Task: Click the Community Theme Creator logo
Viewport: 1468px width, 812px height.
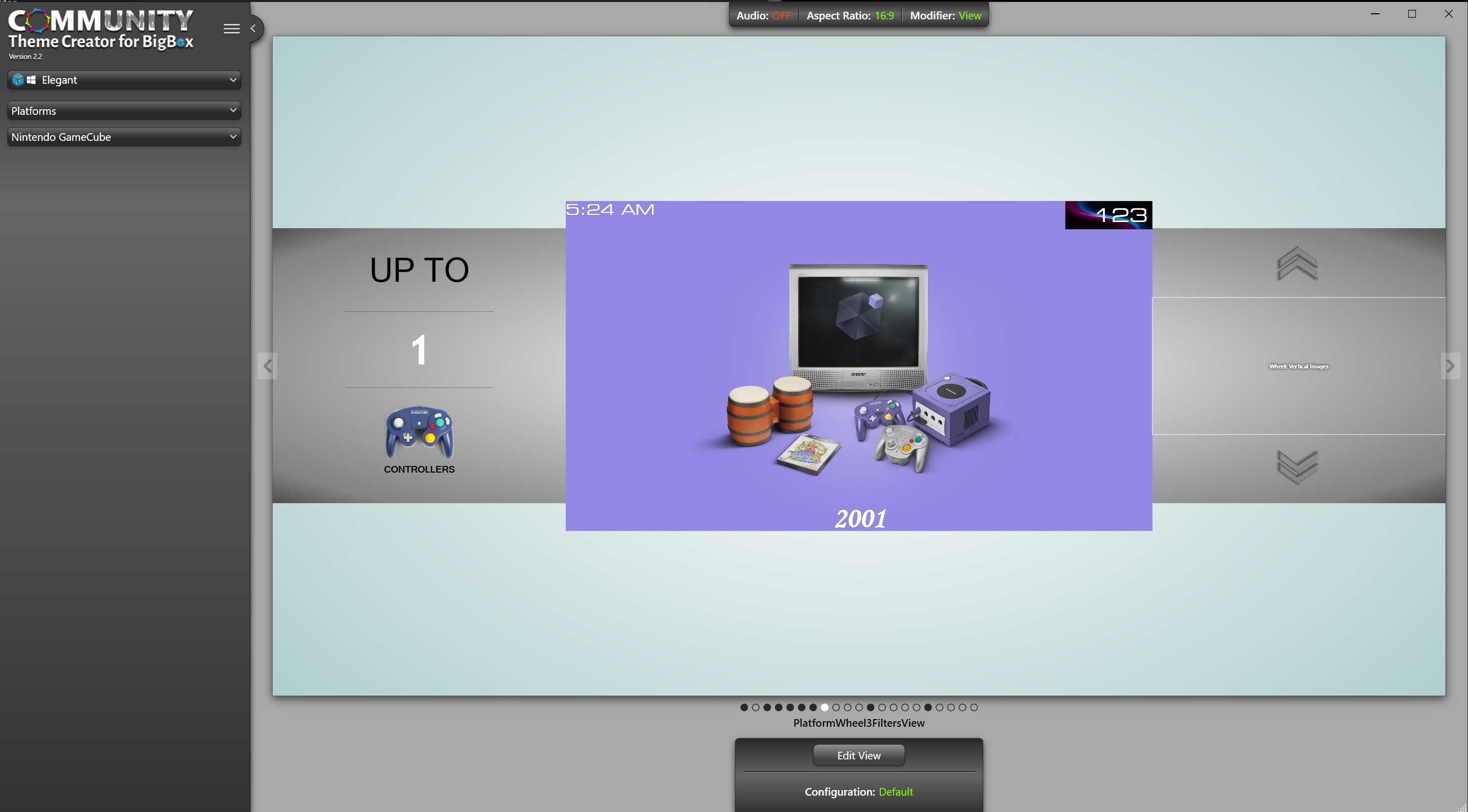Action: [101, 30]
